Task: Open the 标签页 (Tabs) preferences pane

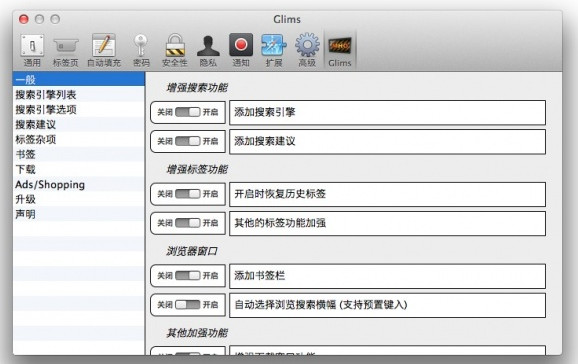Action: click(x=66, y=51)
